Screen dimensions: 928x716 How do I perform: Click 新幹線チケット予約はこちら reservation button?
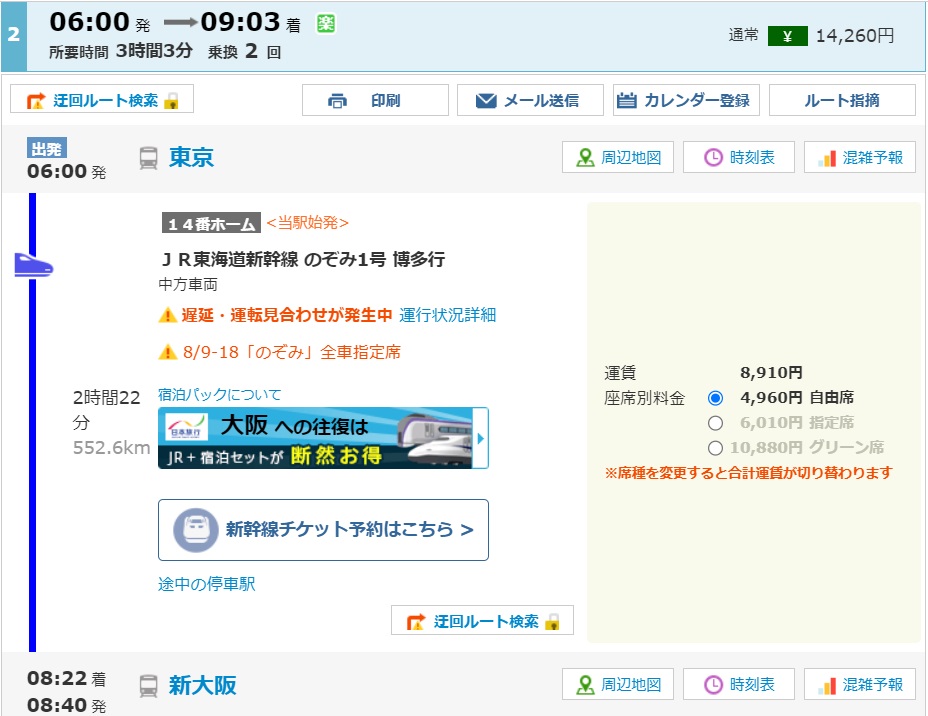point(323,530)
